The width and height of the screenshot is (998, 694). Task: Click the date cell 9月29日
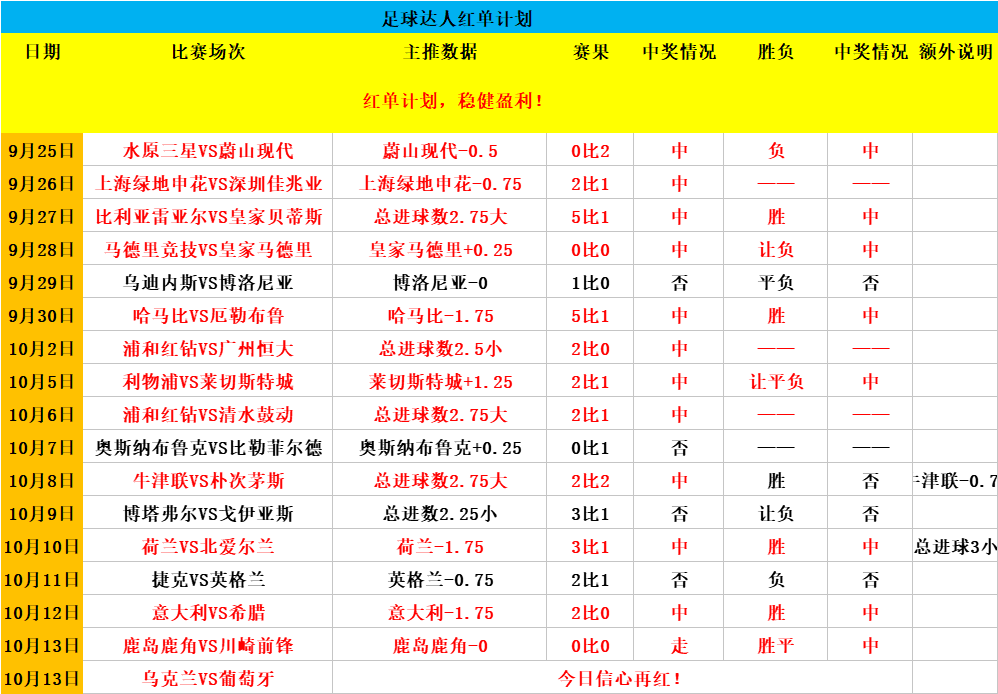41,283
